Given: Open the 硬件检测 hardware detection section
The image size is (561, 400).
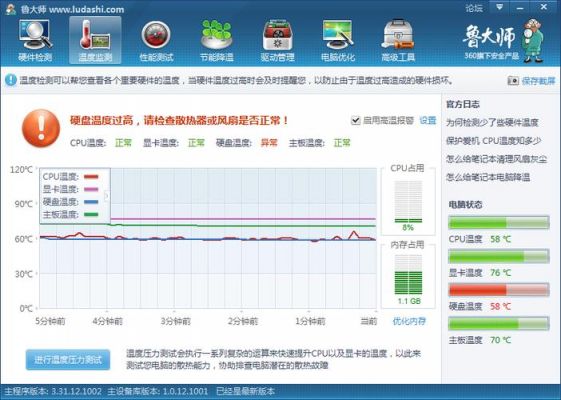Looking at the screenshot, I should (35, 41).
